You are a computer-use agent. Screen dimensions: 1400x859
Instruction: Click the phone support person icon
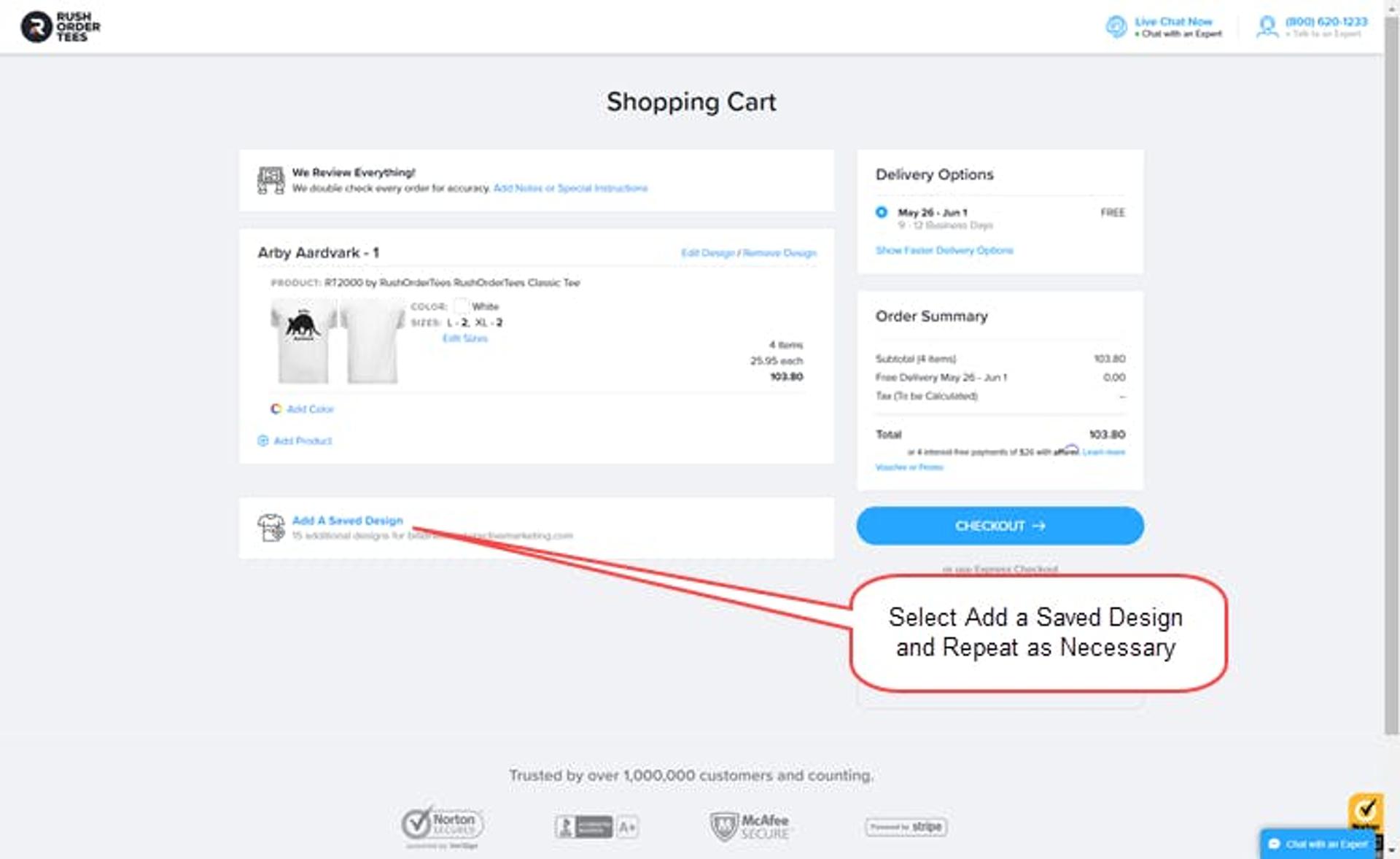point(1267,27)
